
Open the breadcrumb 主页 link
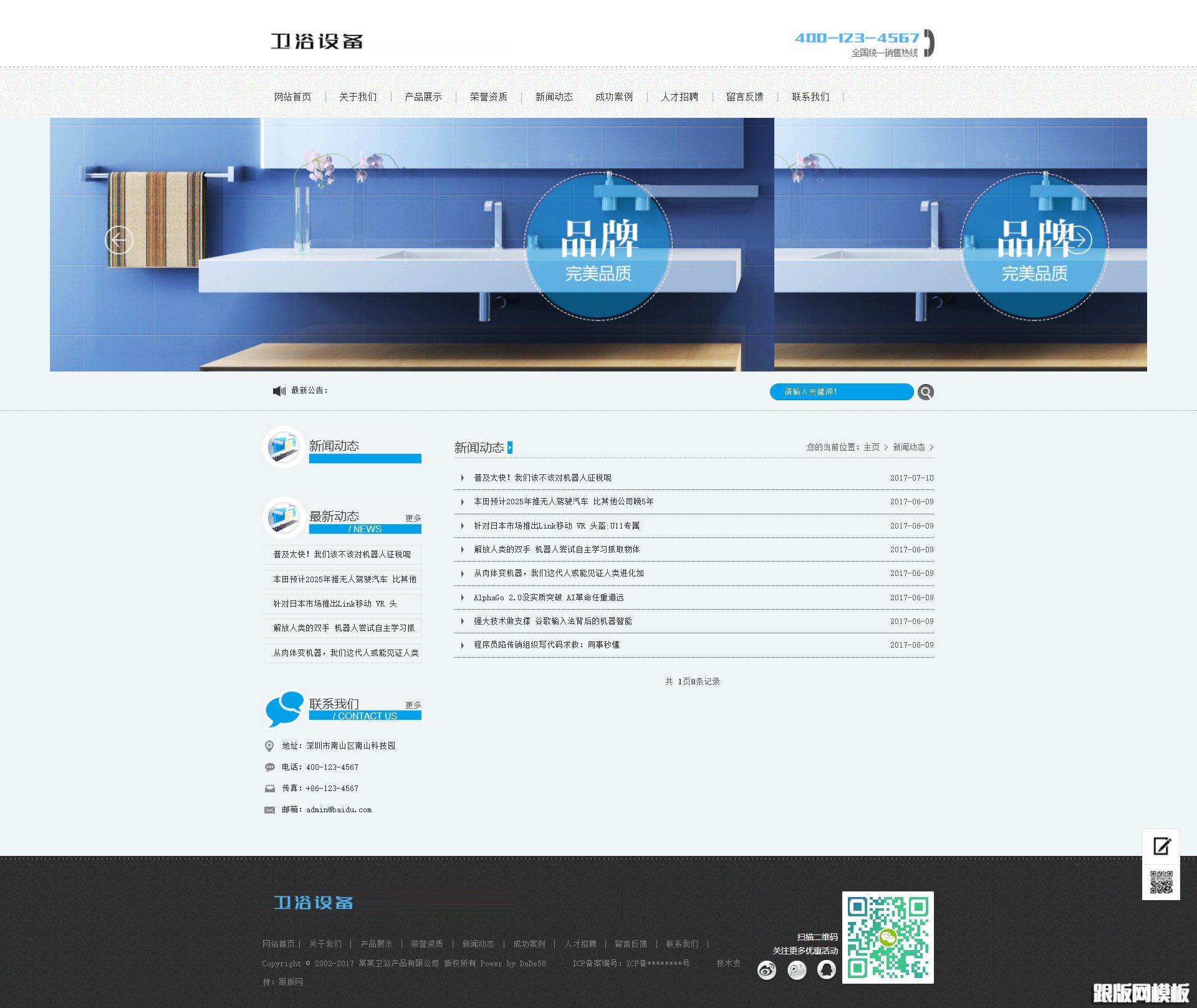click(871, 447)
